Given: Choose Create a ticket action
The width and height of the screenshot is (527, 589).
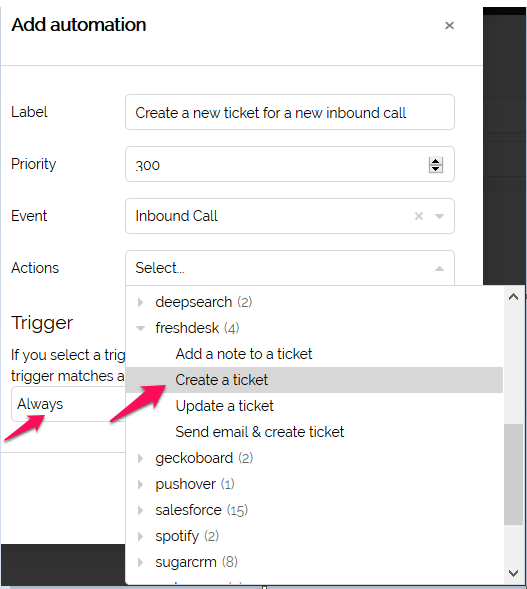Looking at the screenshot, I should pyautogui.click(x=314, y=380).
